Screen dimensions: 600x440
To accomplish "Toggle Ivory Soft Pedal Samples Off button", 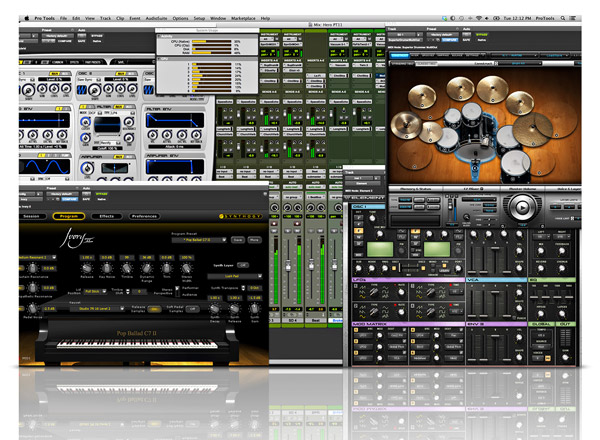I will [192, 309].
